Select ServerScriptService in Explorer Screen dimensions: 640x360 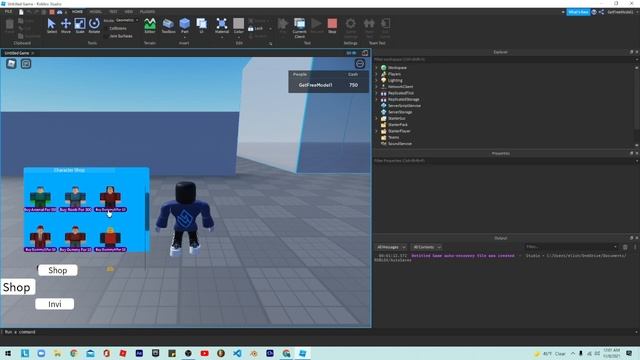pyautogui.click(x=404, y=106)
